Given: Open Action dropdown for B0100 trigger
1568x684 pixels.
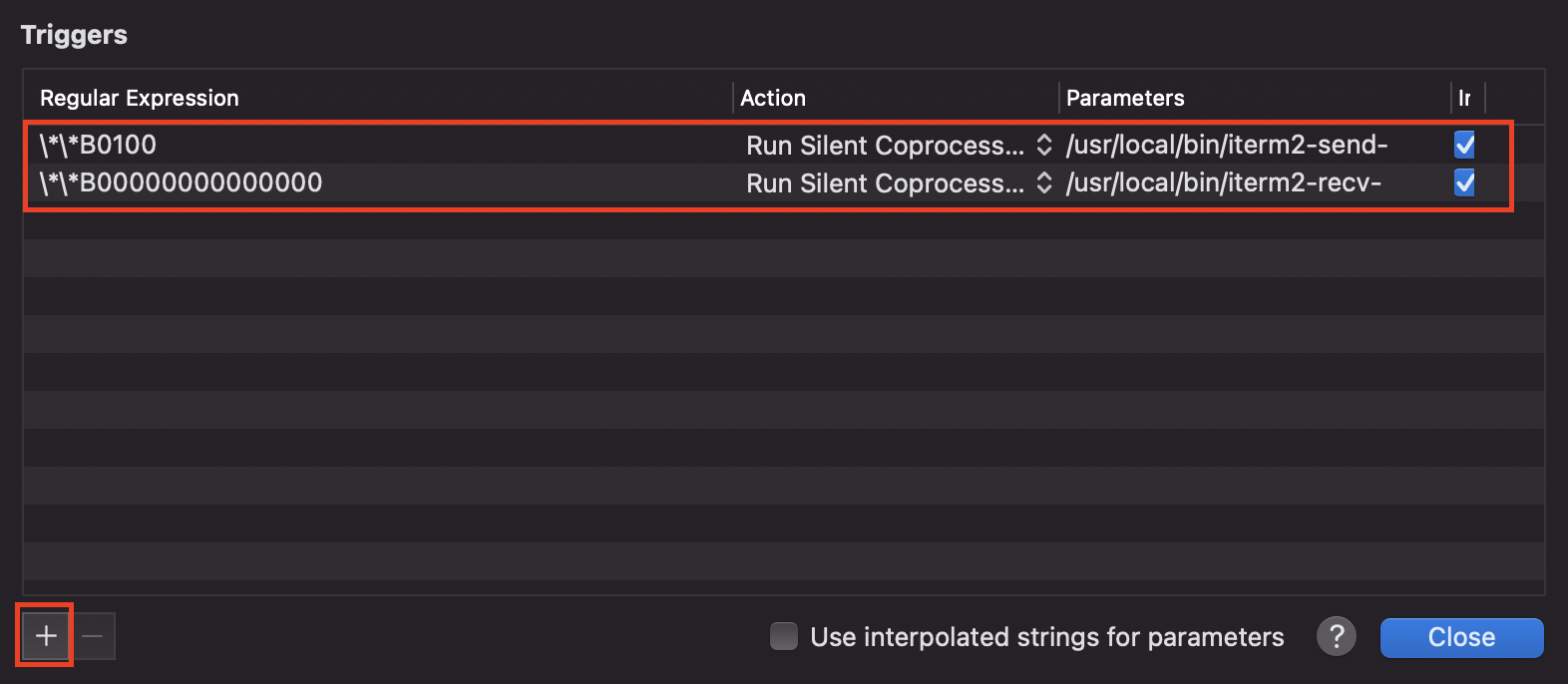Looking at the screenshot, I should tap(898, 146).
